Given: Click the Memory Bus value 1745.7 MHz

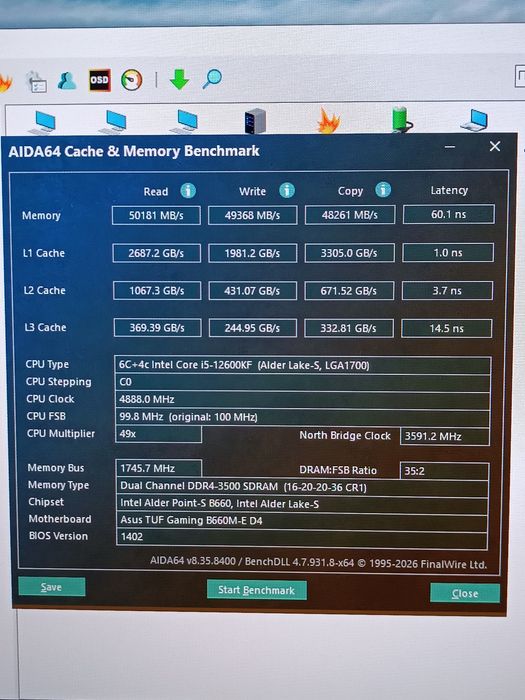Looking at the screenshot, I should (x=158, y=468).
